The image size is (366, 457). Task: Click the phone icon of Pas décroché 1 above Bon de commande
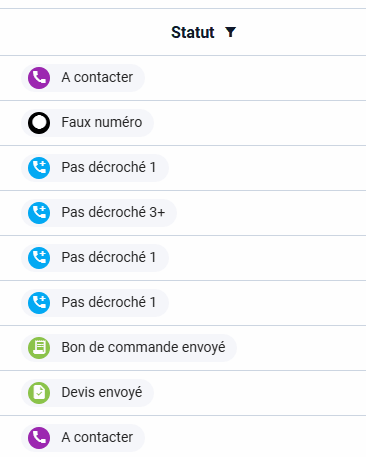coord(39,303)
